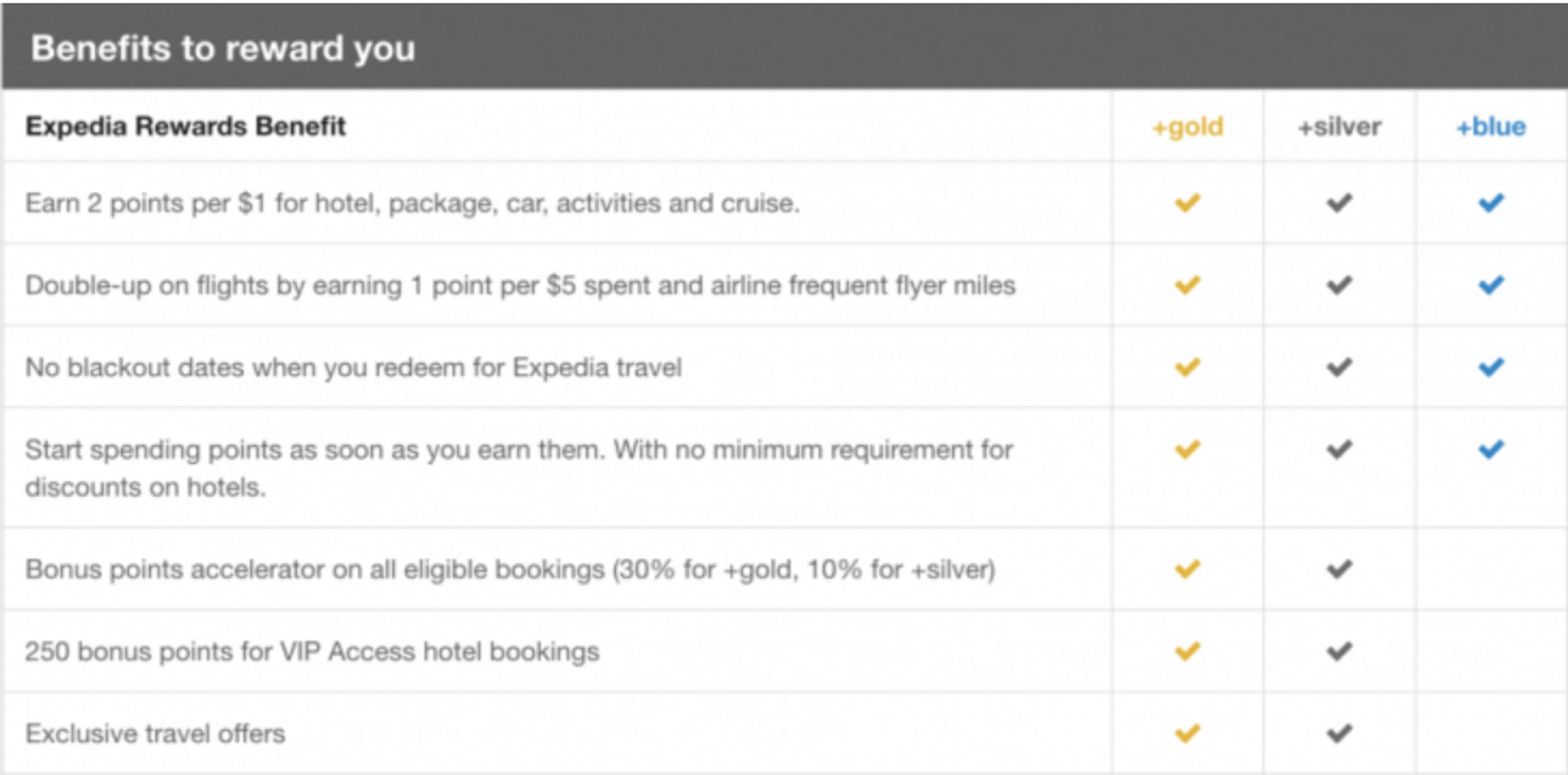Click silver checkmark for Exclusive travel offers row
This screenshot has height=775, width=1568.
coord(1339,733)
